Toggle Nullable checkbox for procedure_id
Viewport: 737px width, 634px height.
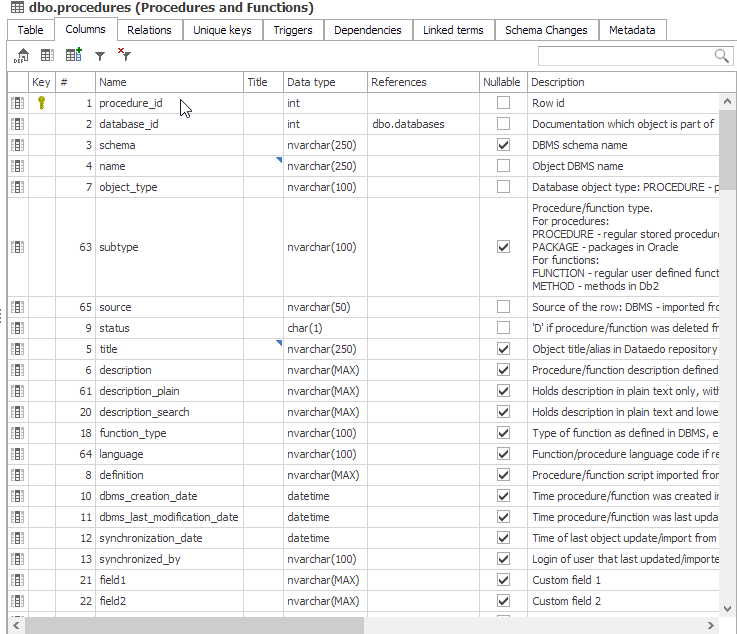503,103
